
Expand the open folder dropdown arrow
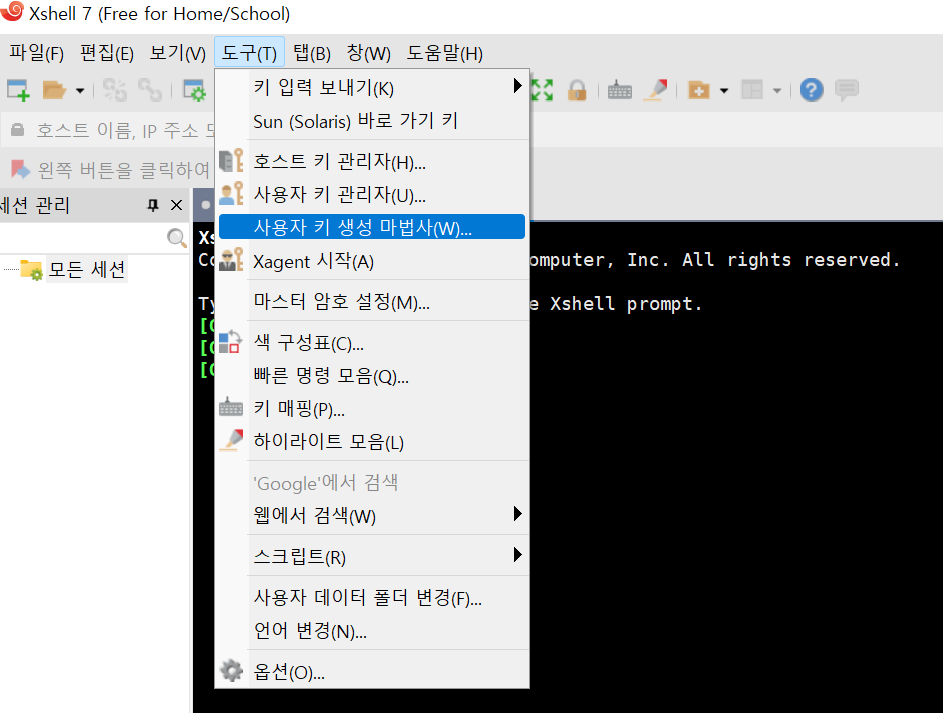point(80,91)
